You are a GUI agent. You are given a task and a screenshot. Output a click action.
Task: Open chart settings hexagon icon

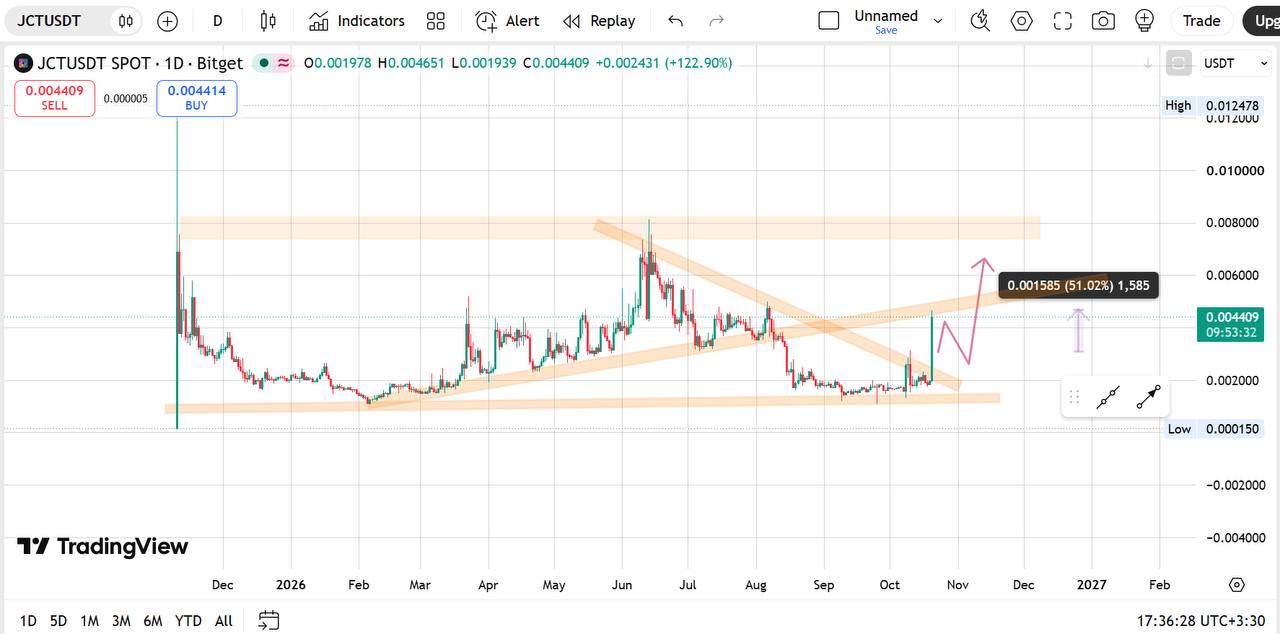pyautogui.click(x=1021, y=20)
